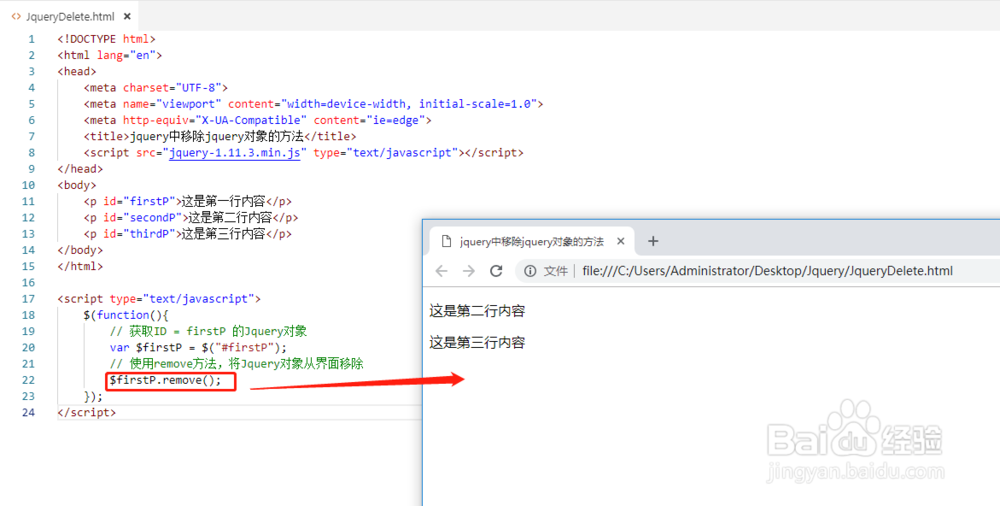1000x506 pixels.
Task: Click the secondP paragraph code line
Action: [x=191, y=218]
